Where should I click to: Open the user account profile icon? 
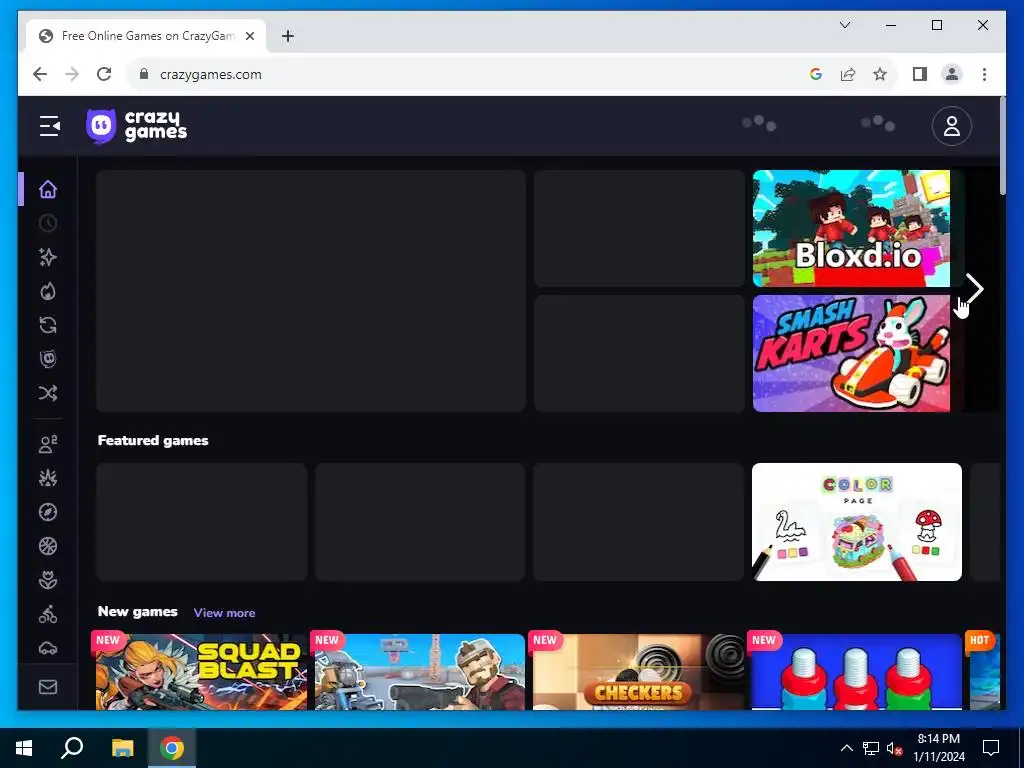[952, 126]
